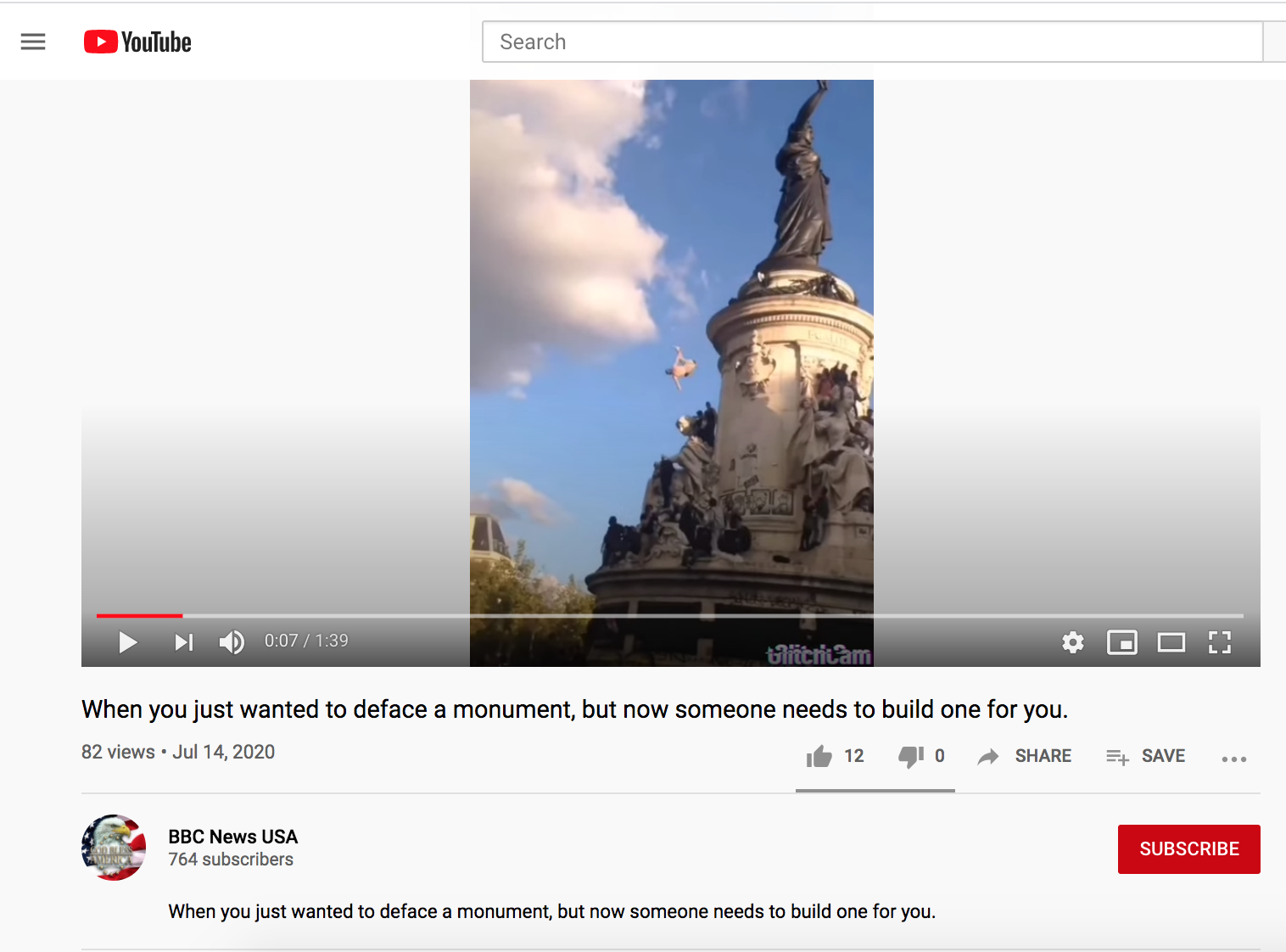Click the YouTube home logo
Viewport: 1286px width, 952px height.
[137, 42]
